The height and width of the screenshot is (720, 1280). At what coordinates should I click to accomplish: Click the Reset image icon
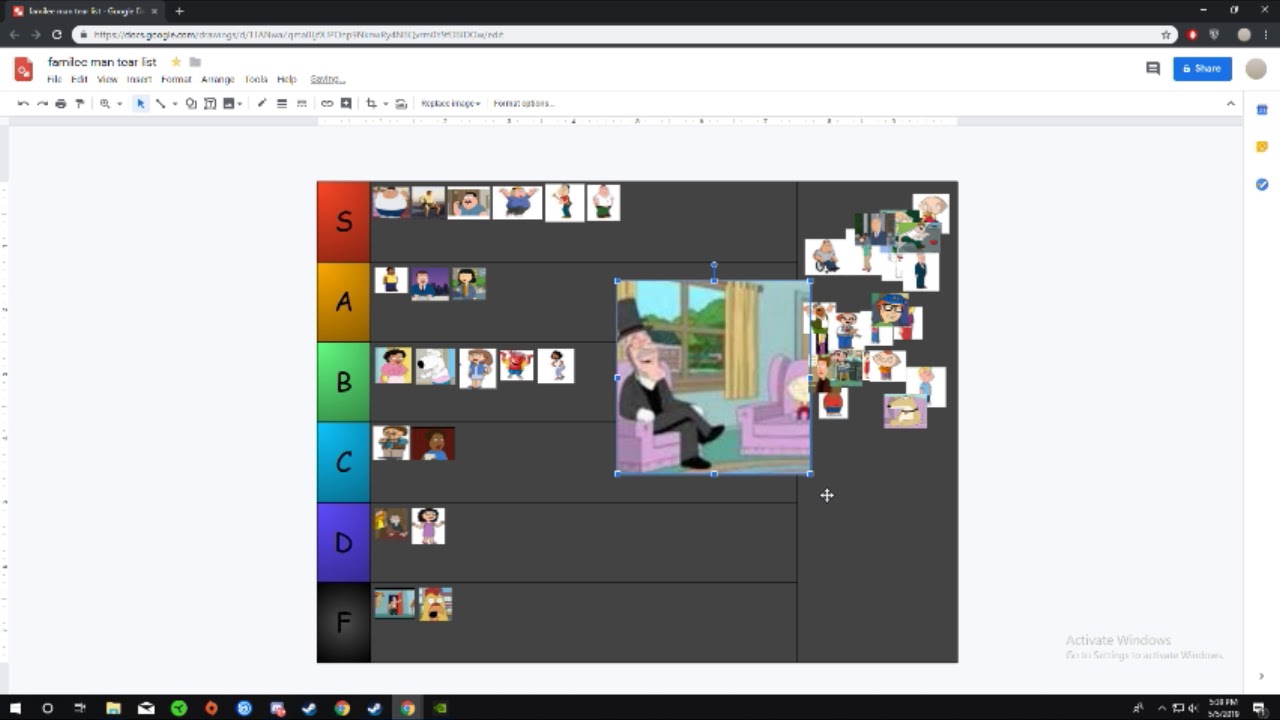pyautogui.click(x=401, y=103)
